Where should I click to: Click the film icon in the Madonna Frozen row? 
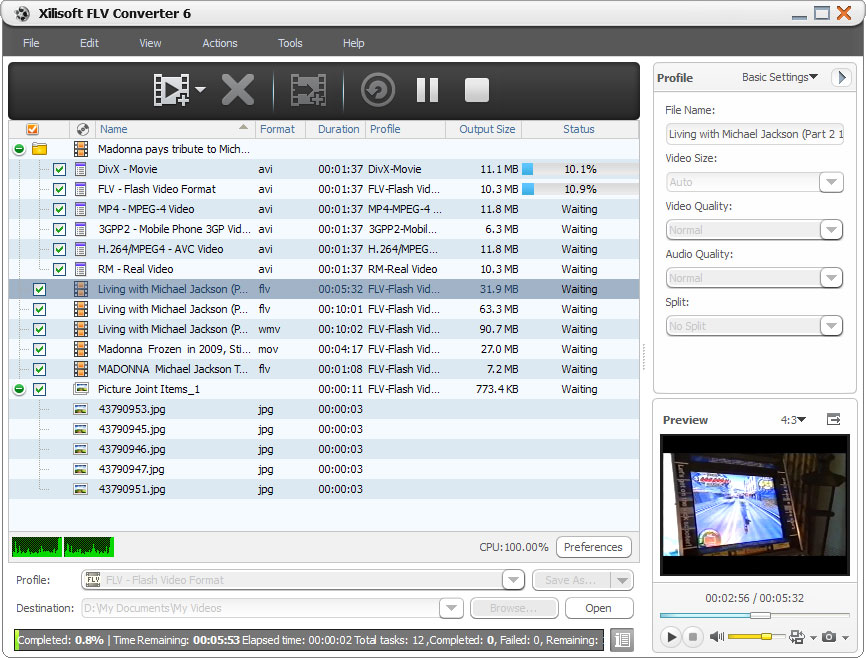click(x=81, y=349)
